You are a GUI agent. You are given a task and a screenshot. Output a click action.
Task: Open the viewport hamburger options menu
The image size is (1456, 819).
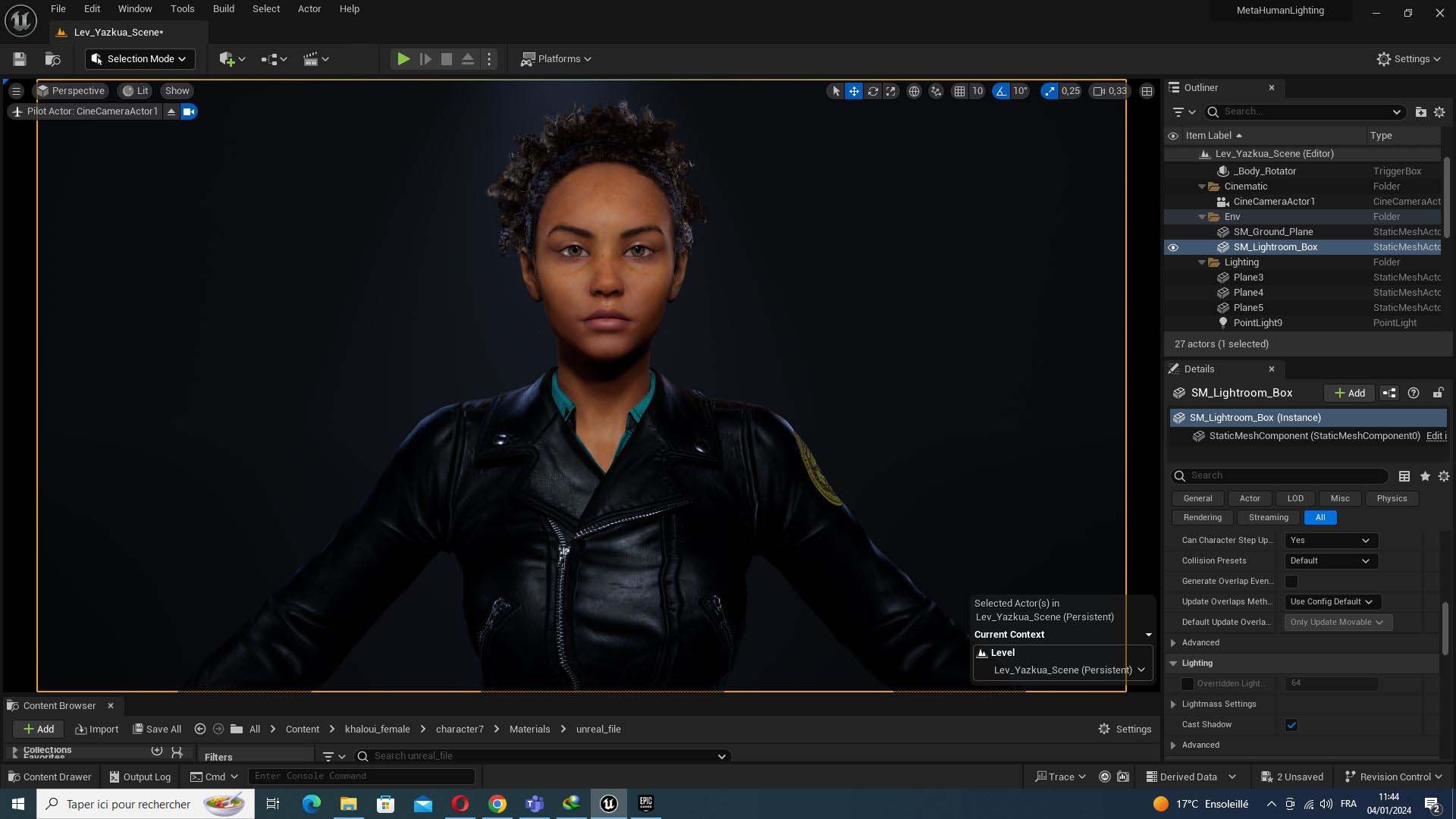point(16,91)
